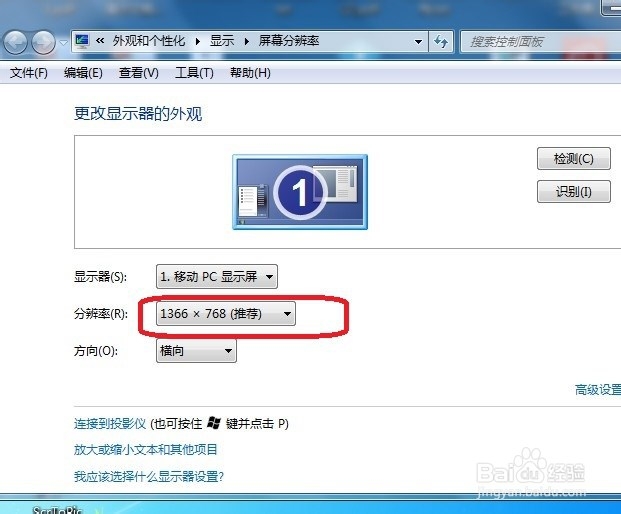Open 显示 breadcrumb in address bar
Viewport: 621px width, 514px height.
coord(222,41)
